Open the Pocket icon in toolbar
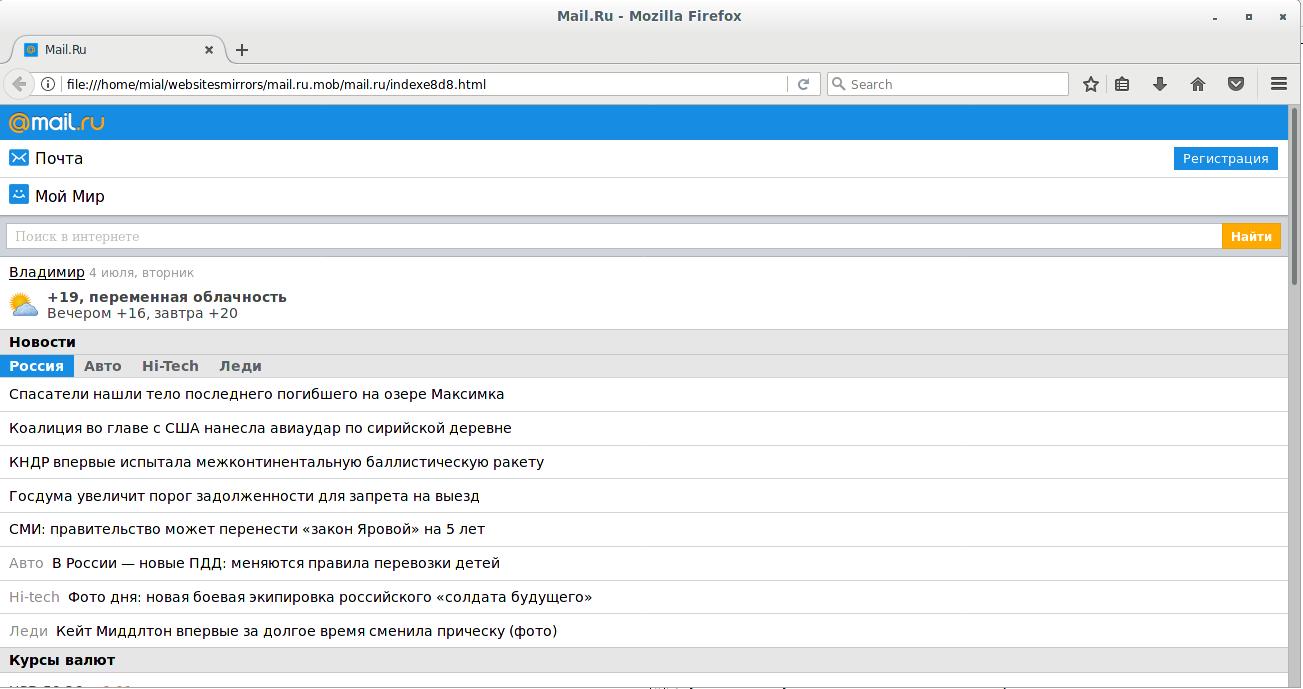This screenshot has height=689, width=1303. point(1236,84)
